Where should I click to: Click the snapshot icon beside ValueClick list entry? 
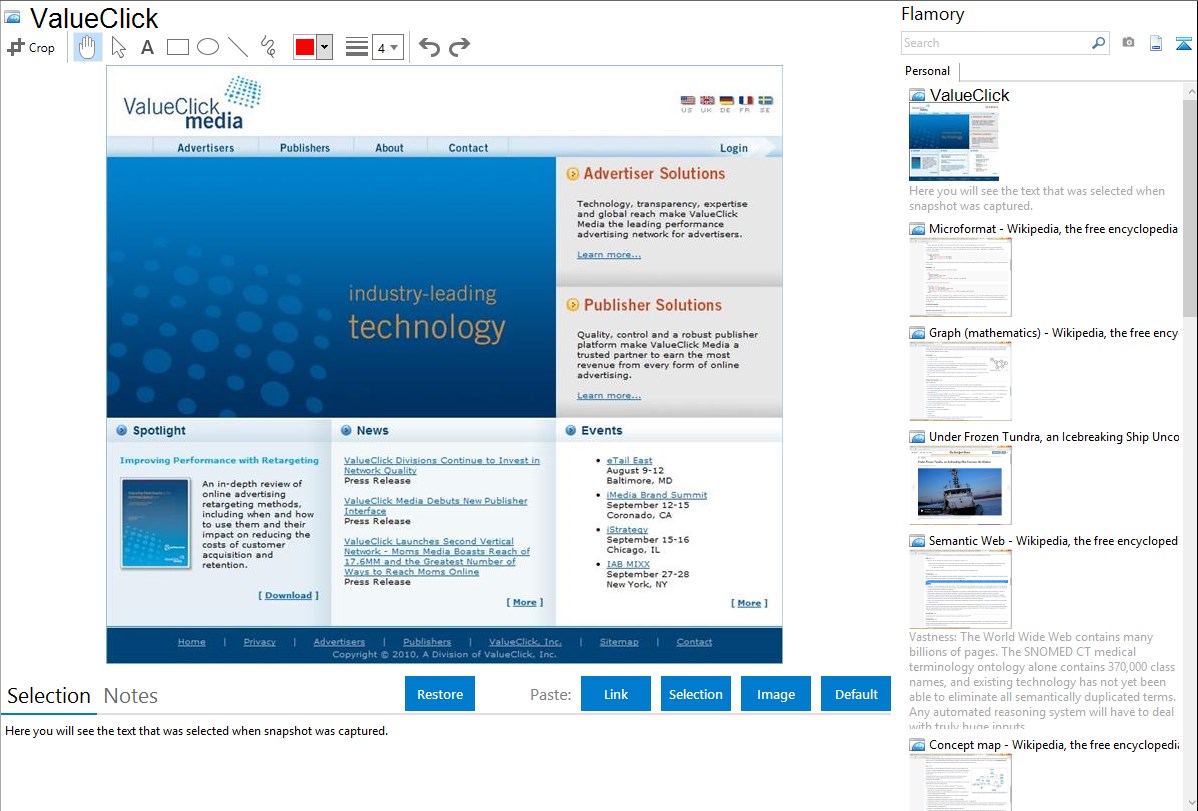pos(917,96)
